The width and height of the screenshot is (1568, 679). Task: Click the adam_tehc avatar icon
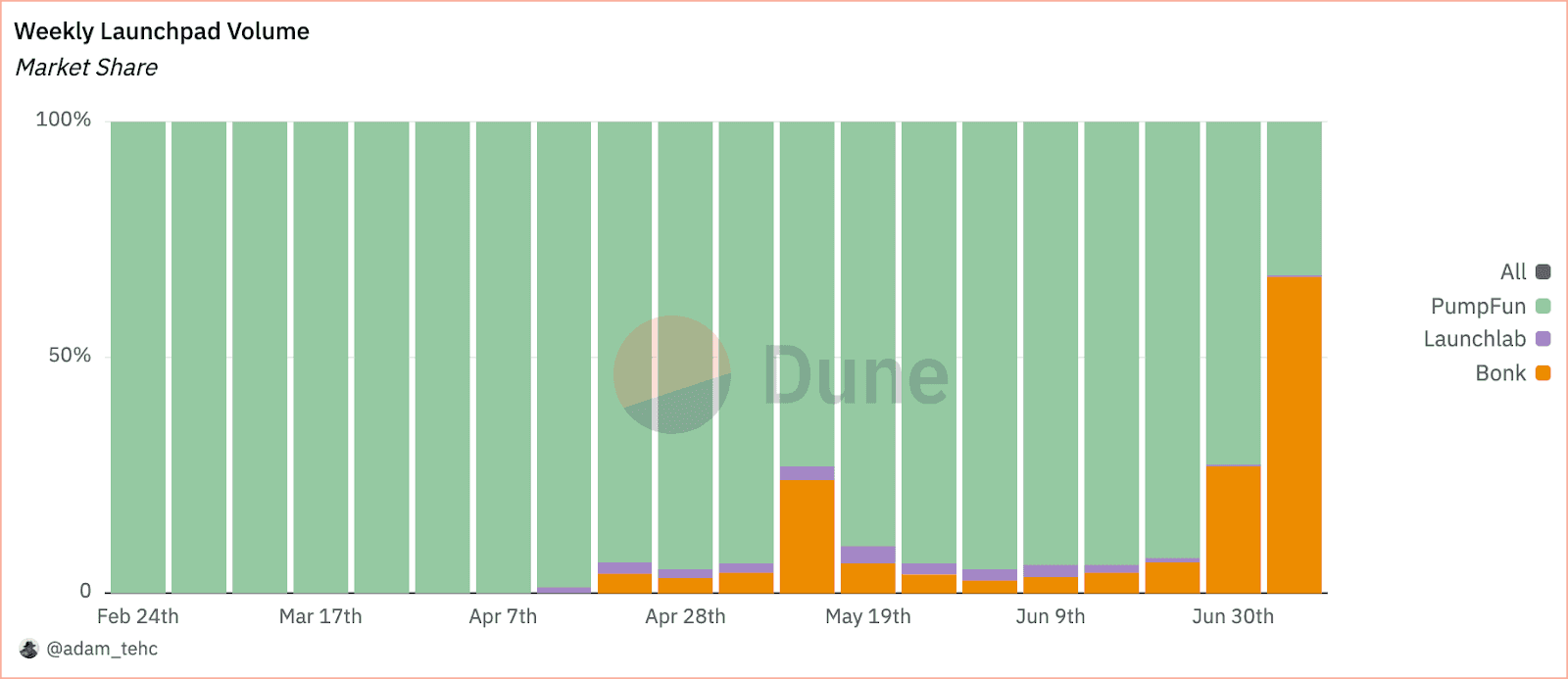(x=28, y=649)
